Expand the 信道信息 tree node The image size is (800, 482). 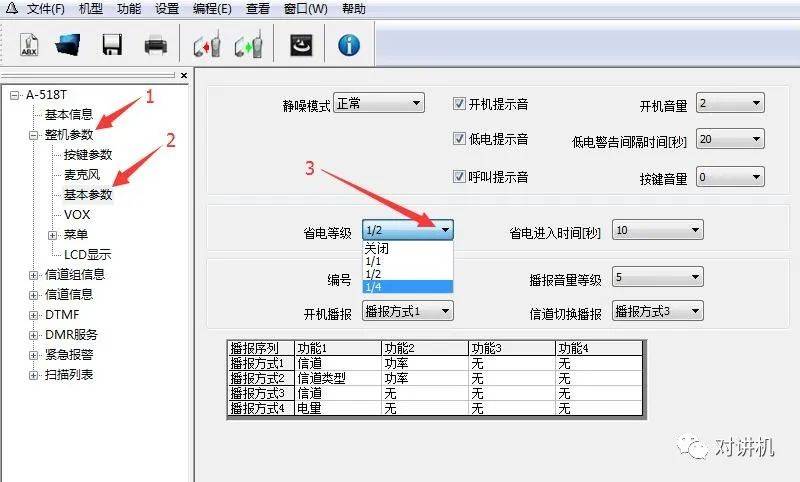pyautogui.click(x=34, y=295)
